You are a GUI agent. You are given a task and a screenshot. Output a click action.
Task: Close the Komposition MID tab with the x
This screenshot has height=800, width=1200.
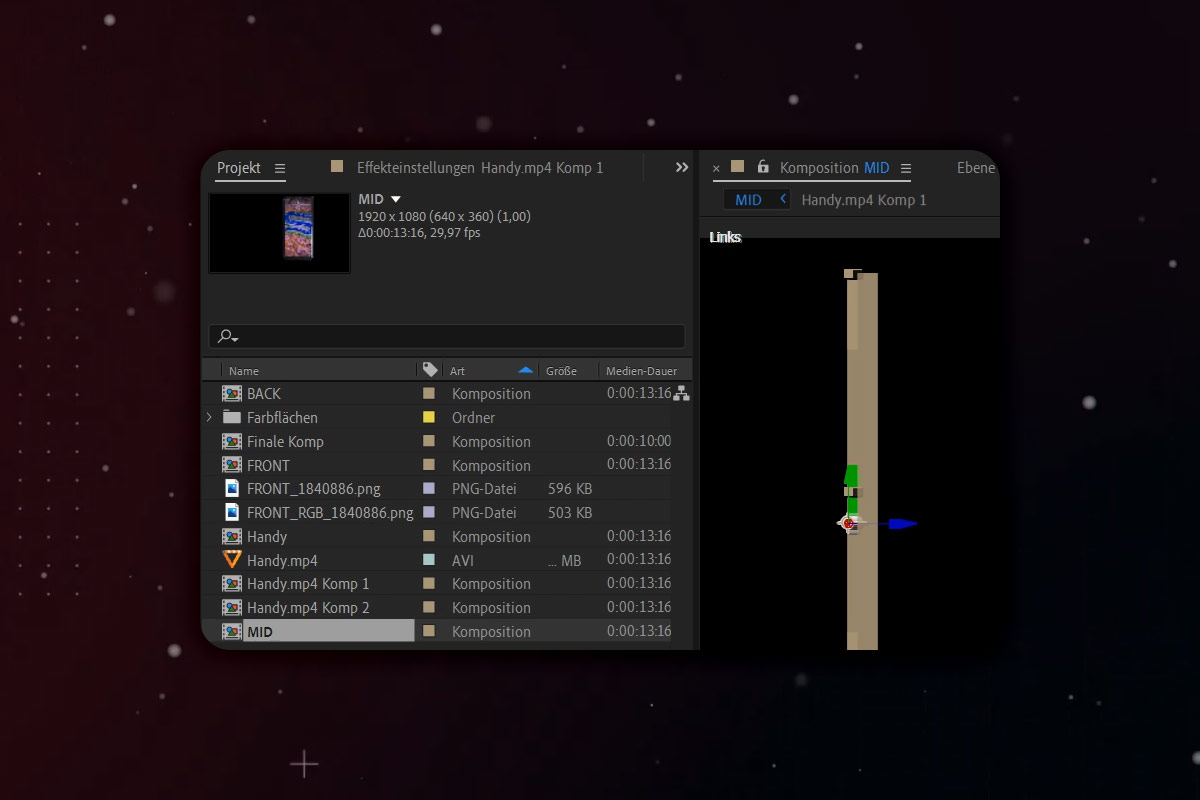coord(716,169)
